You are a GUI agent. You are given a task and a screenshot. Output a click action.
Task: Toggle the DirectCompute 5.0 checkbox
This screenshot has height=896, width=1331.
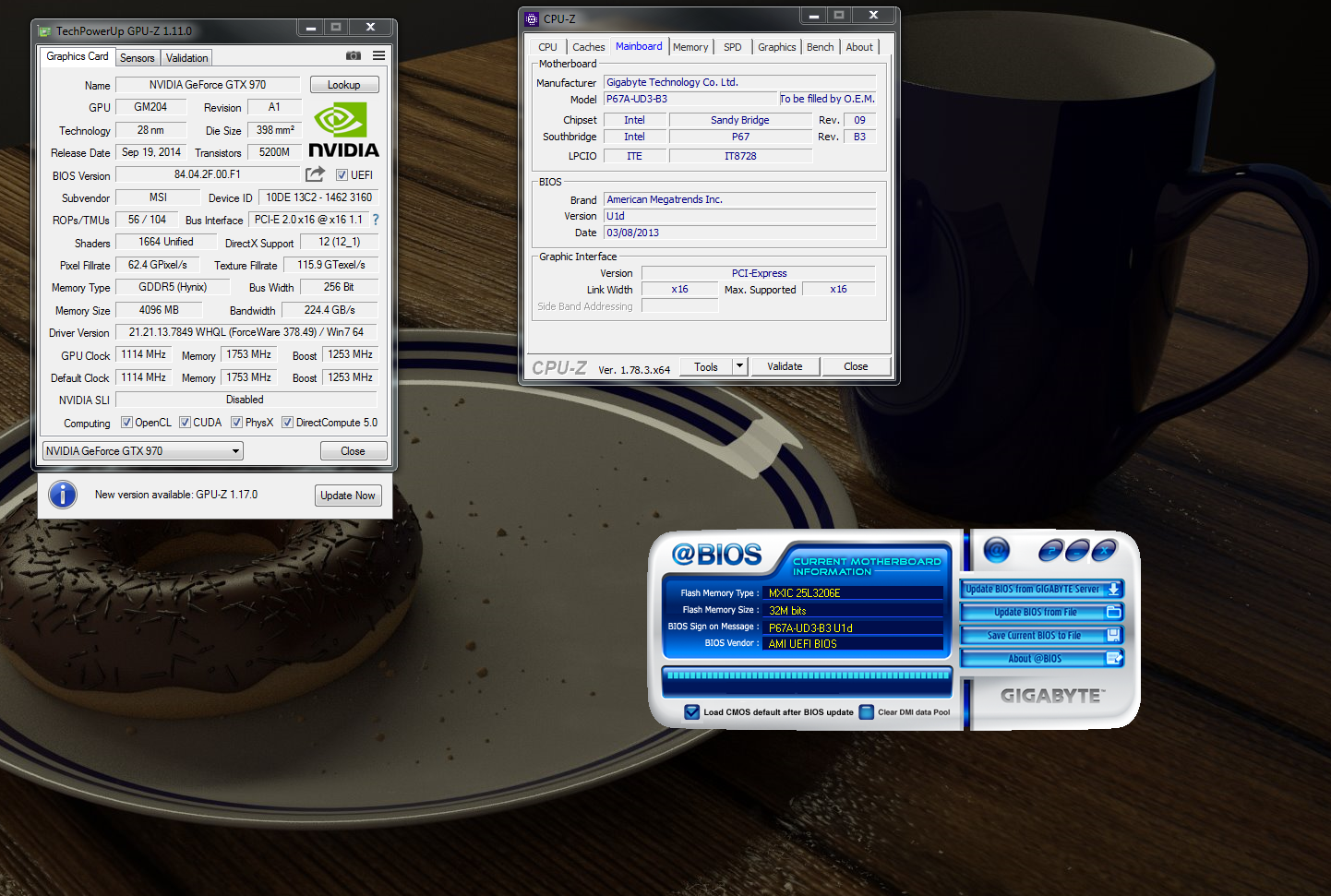coord(288,423)
